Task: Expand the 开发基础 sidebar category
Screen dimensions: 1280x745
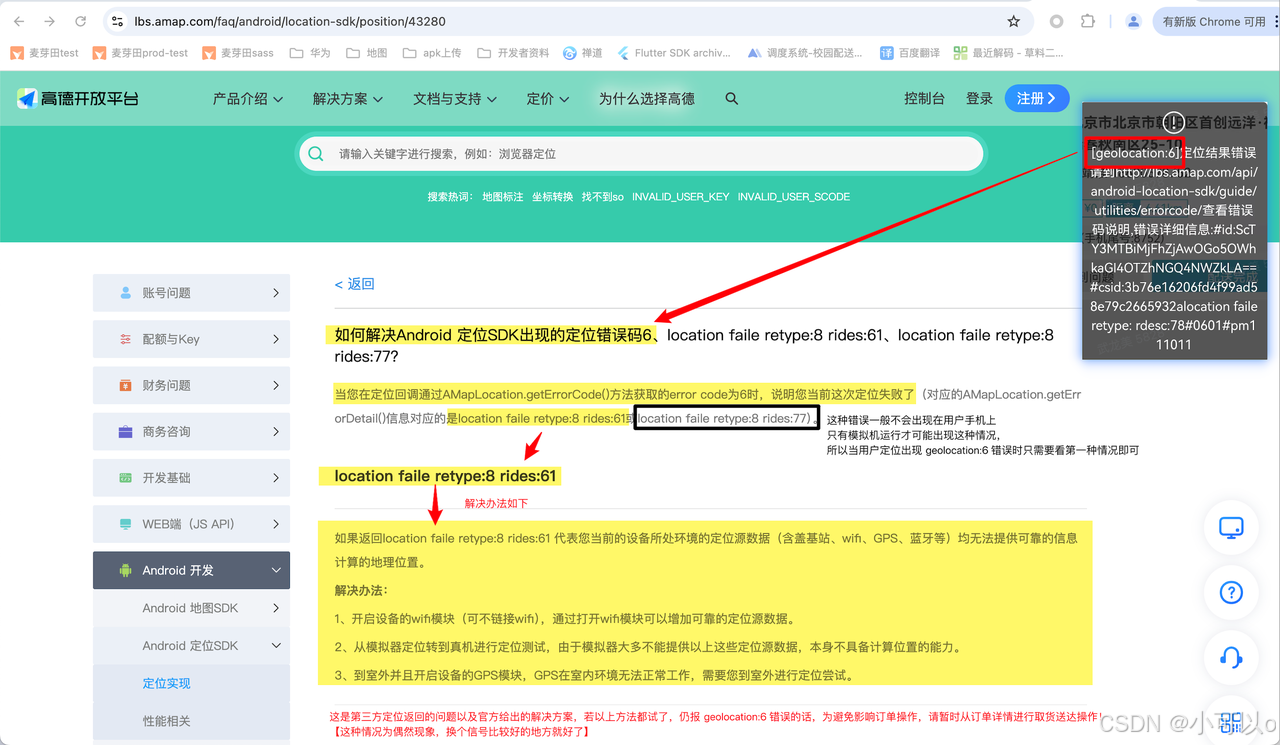Action: pyautogui.click(x=191, y=478)
